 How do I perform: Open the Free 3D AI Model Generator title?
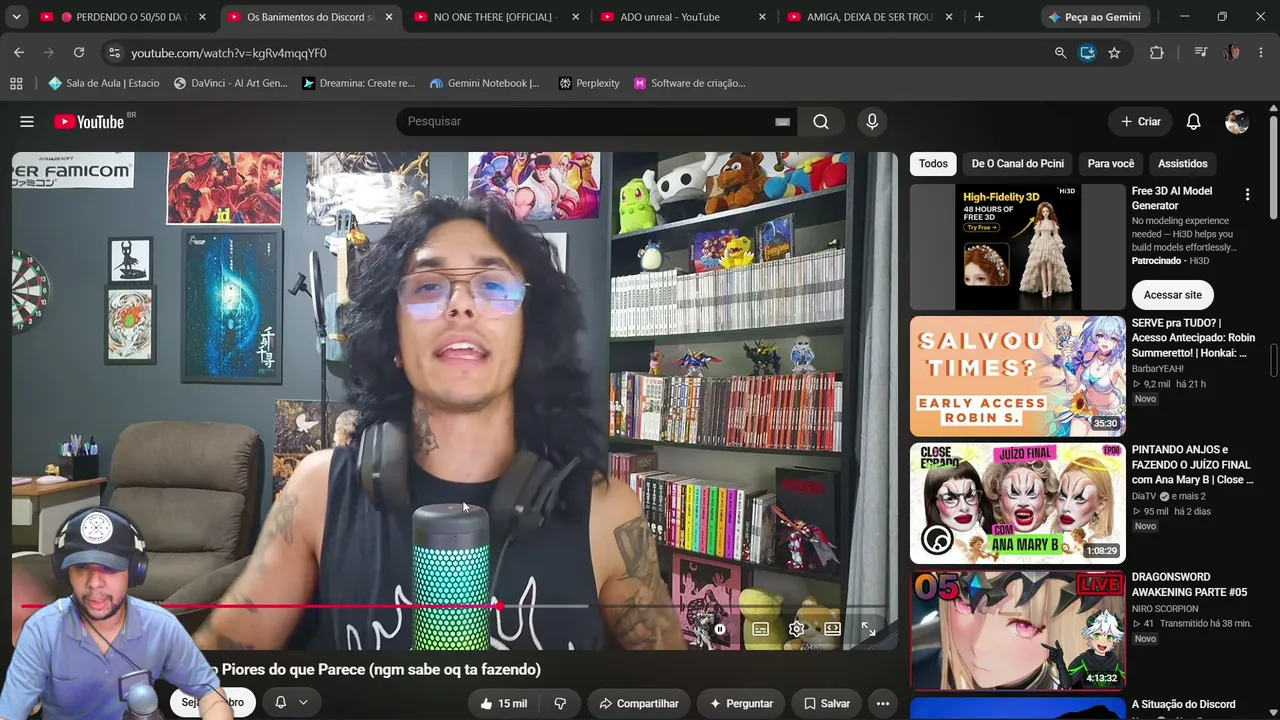(x=1172, y=198)
